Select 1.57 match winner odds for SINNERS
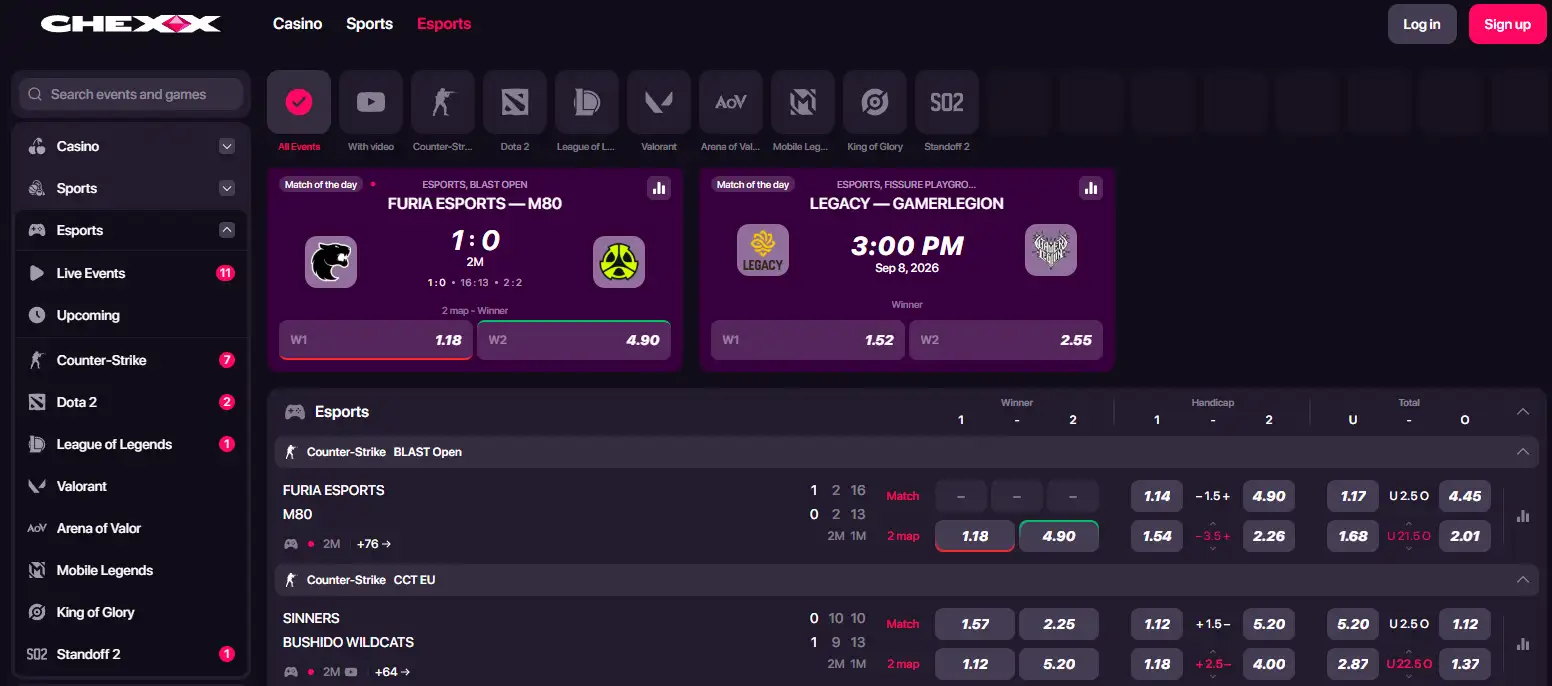Image resolution: width=1552 pixels, height=686 pixels. click(x=975, y=624)
